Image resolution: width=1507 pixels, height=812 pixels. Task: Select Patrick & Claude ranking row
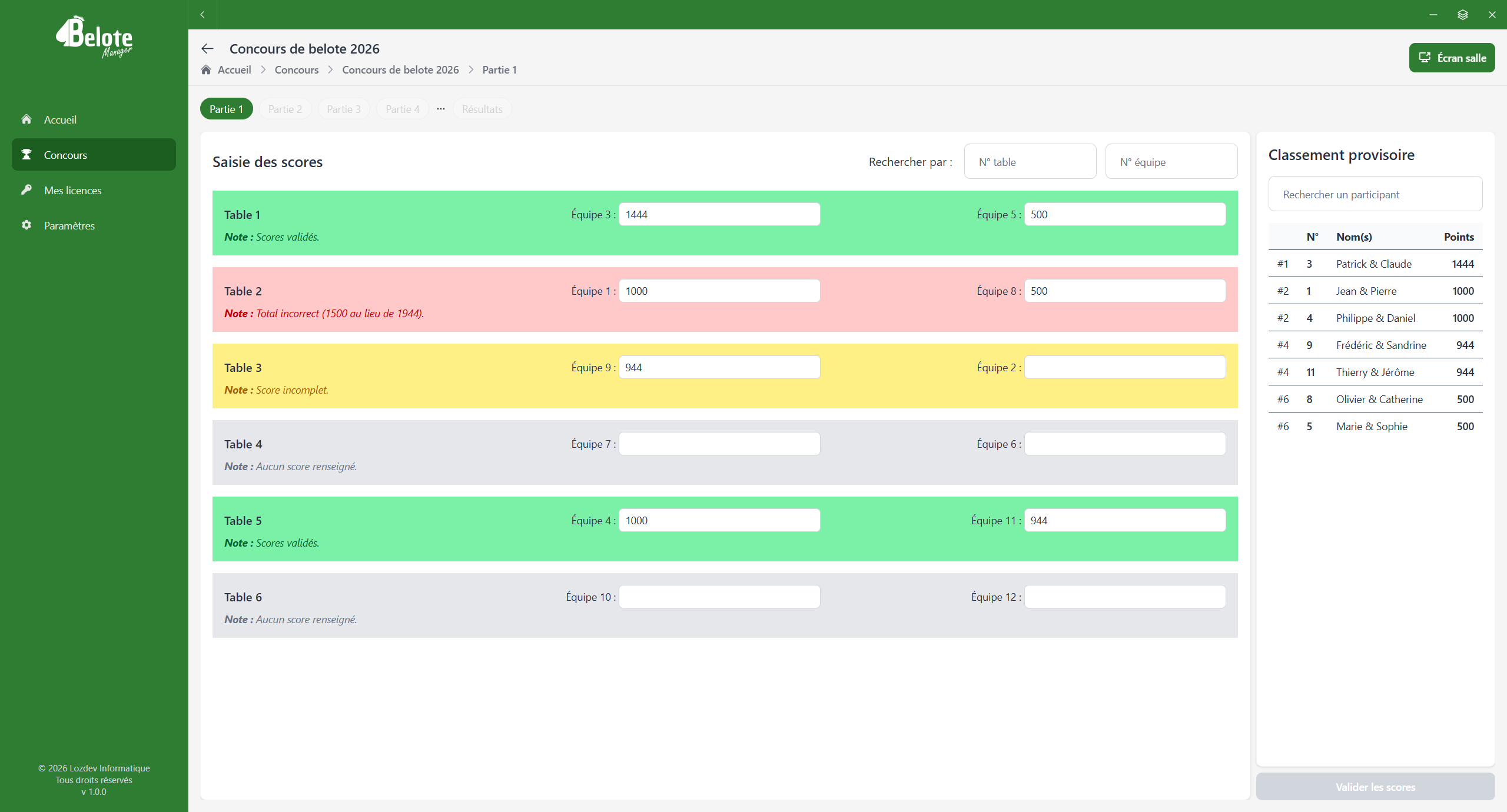click(x=1375, y=264)
